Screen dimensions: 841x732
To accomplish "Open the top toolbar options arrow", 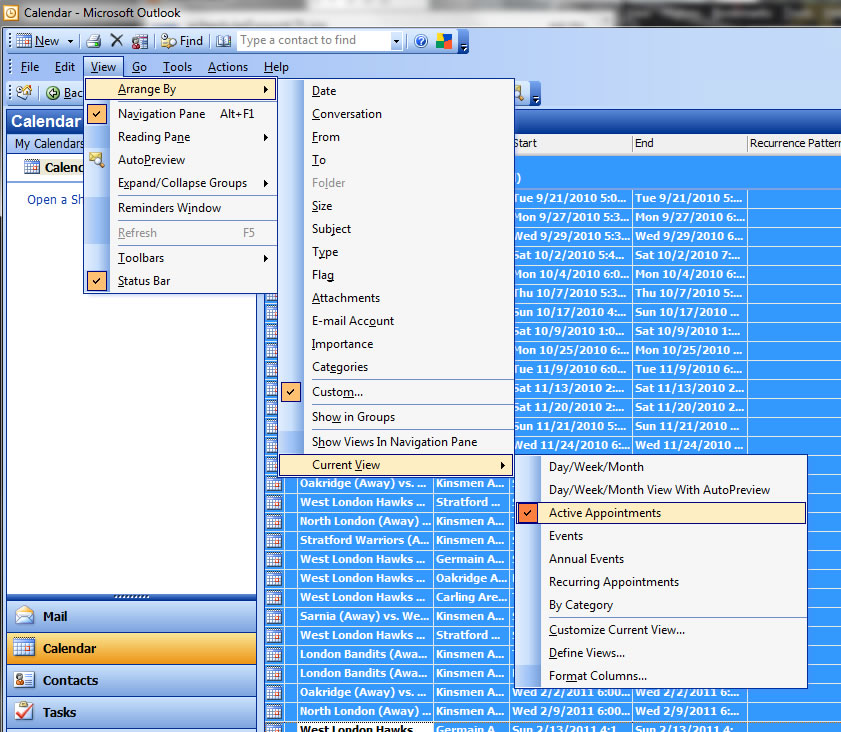I will point(464,42).
